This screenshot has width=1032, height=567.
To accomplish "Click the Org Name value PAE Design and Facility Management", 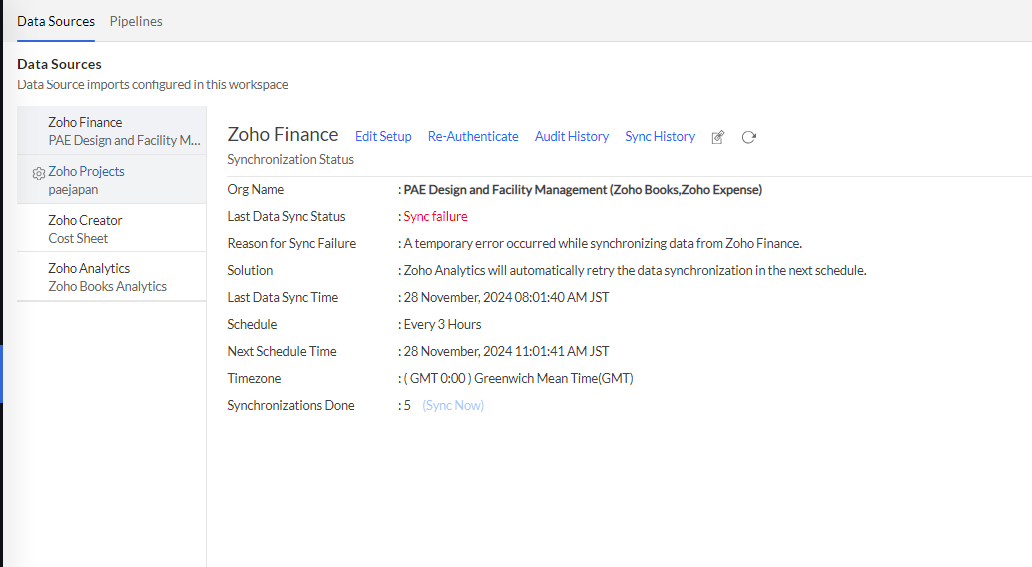I will [x=582, y=190].
